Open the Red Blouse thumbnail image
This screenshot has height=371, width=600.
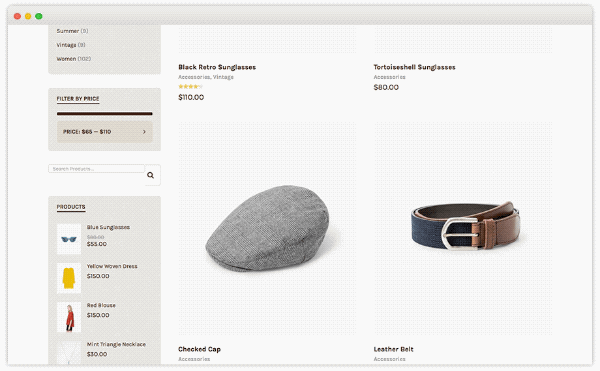69,317
